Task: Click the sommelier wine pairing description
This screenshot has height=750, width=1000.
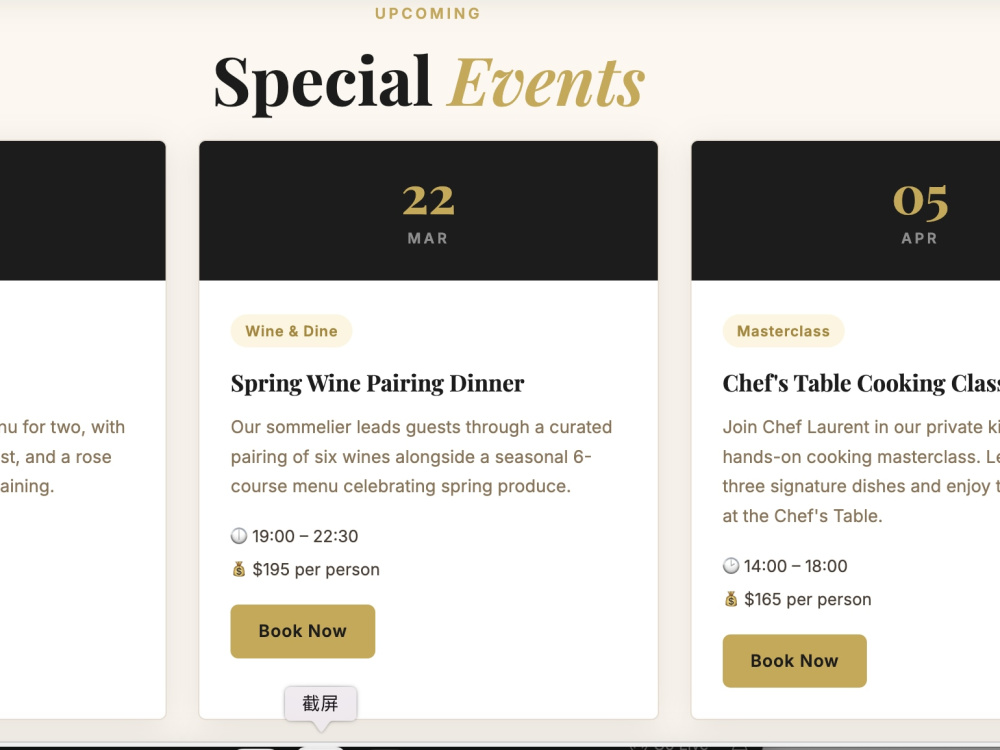Action: pyautogui.click(x=421, y=457)
